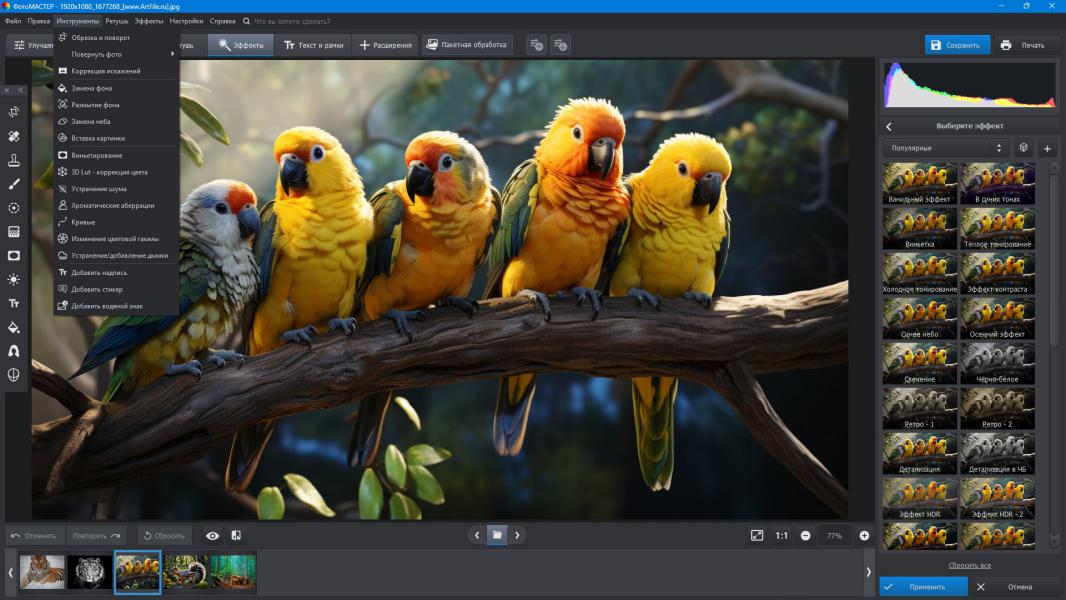Apply the Чёрно-белое effect thumbnail

coord(997,364)
